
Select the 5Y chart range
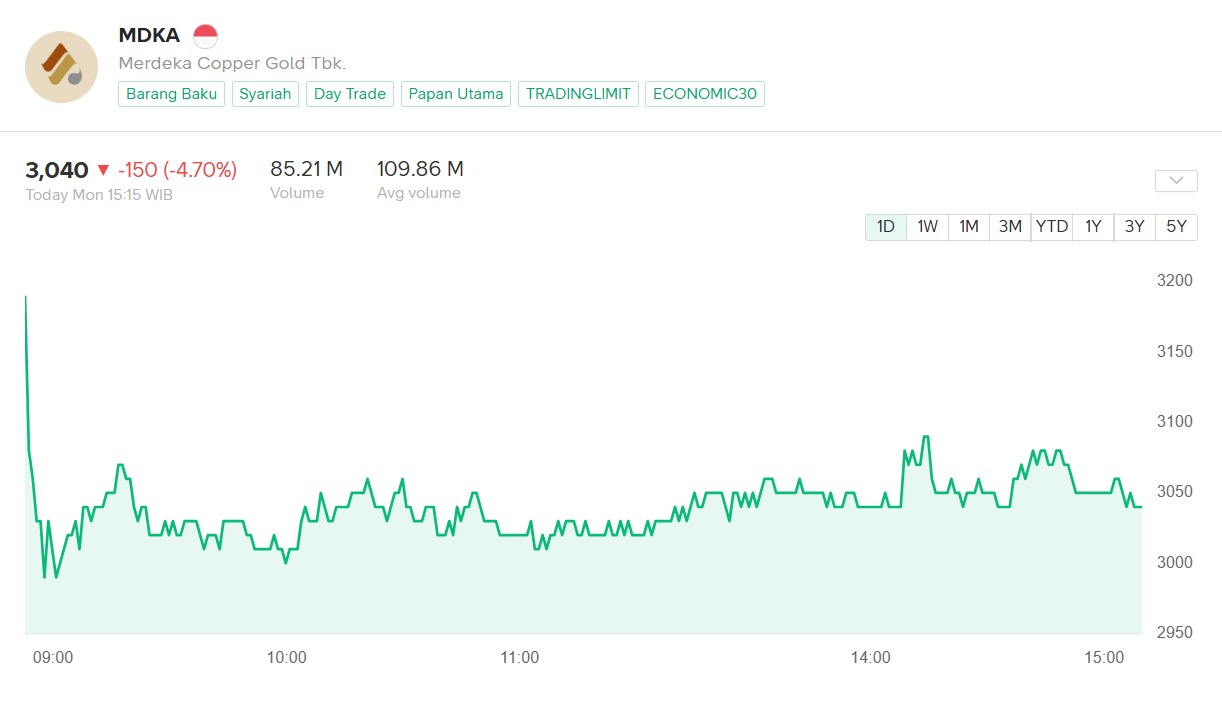pyautogui.click(x=1176, y=227)
